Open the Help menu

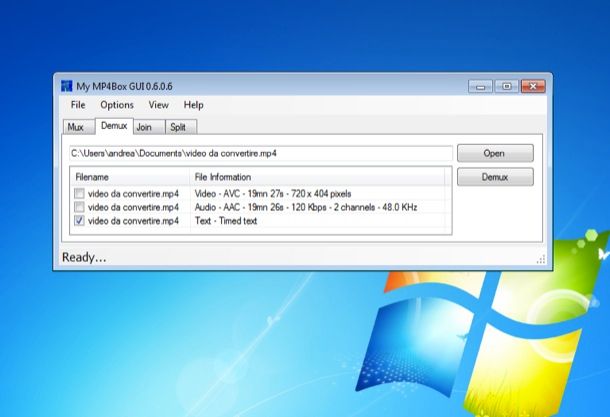pyautogui.click(x=193, y=105)
